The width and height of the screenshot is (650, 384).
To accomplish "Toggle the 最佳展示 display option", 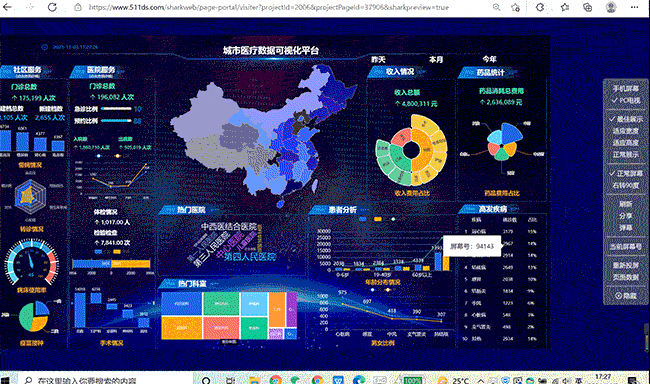I will pyautogui.click(x=626, y=119).
